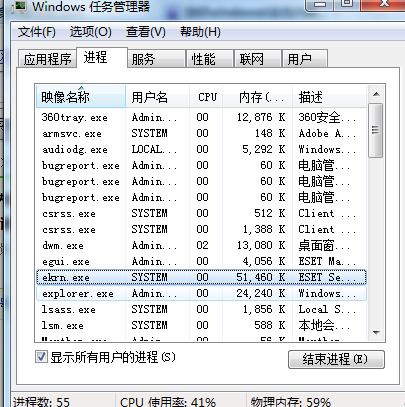
Task: Click the scrollbar down arrow
Action: (376, 332)
